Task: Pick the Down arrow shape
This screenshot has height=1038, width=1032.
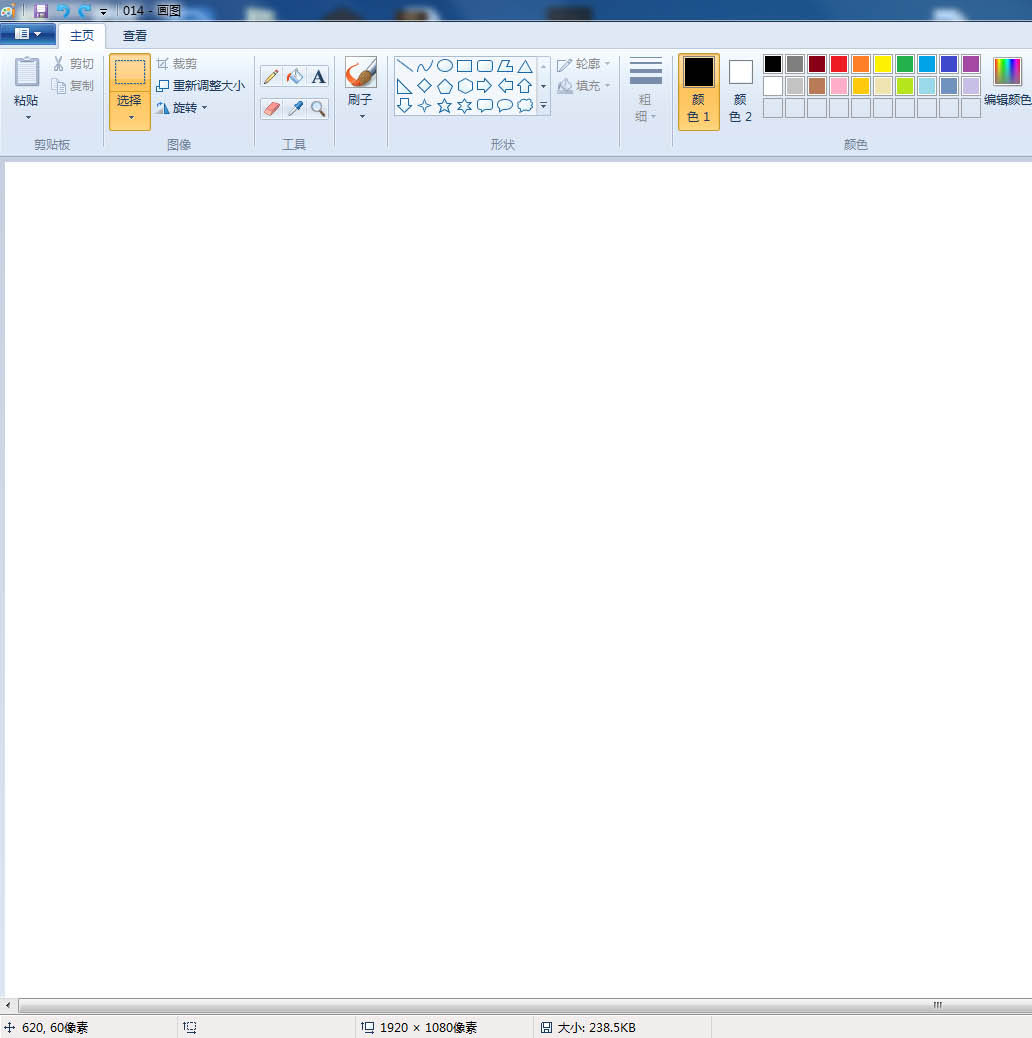Action: (404, 105)
